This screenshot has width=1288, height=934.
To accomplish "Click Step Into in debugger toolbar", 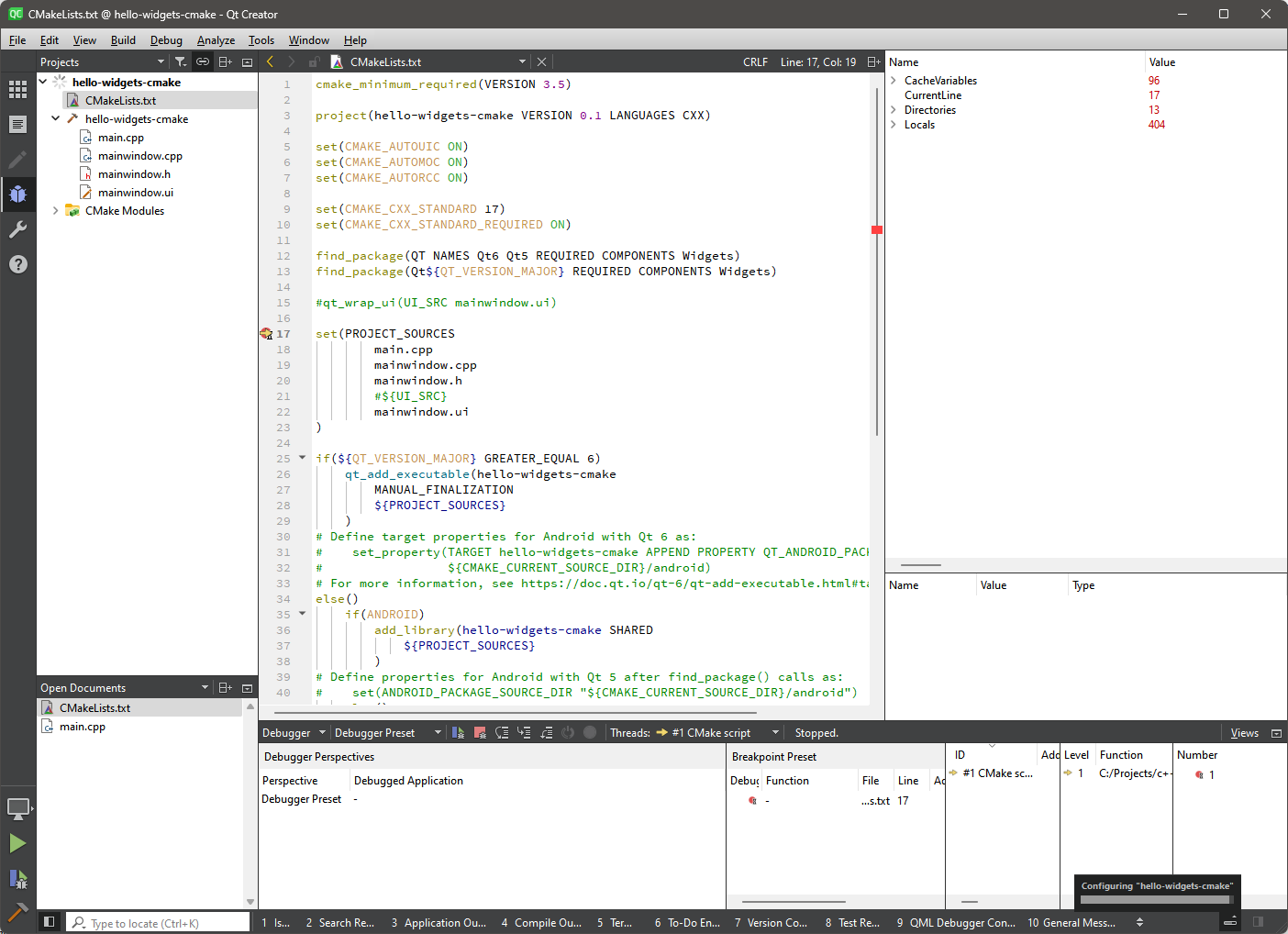I will coord(524,732).
